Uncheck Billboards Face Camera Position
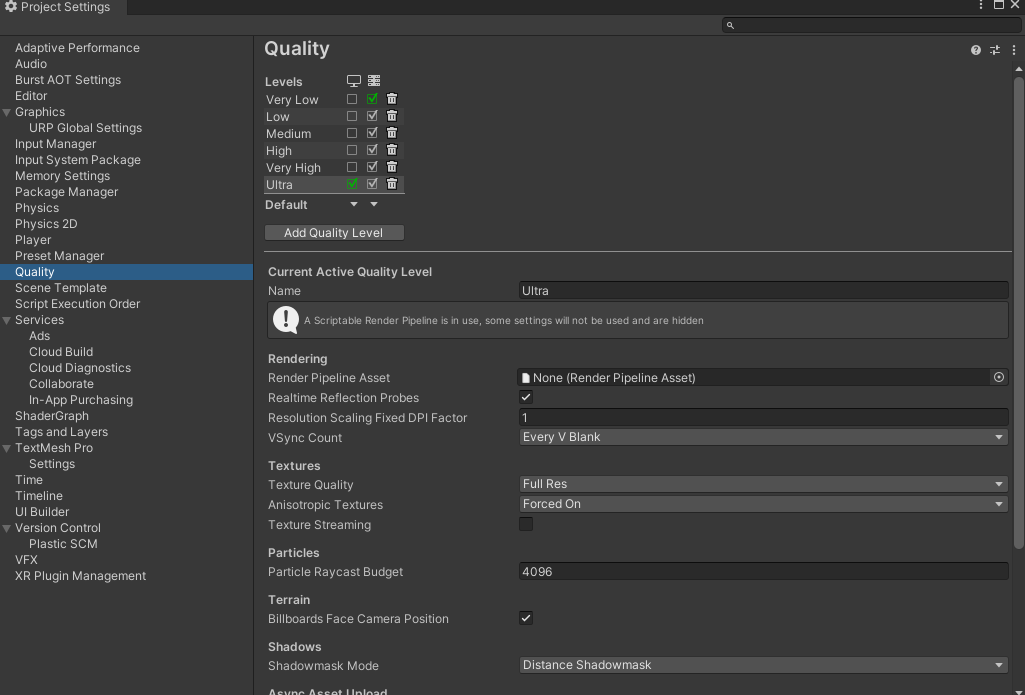Image resolution: width=1025 pixels, height=695 pixels. 525,618
